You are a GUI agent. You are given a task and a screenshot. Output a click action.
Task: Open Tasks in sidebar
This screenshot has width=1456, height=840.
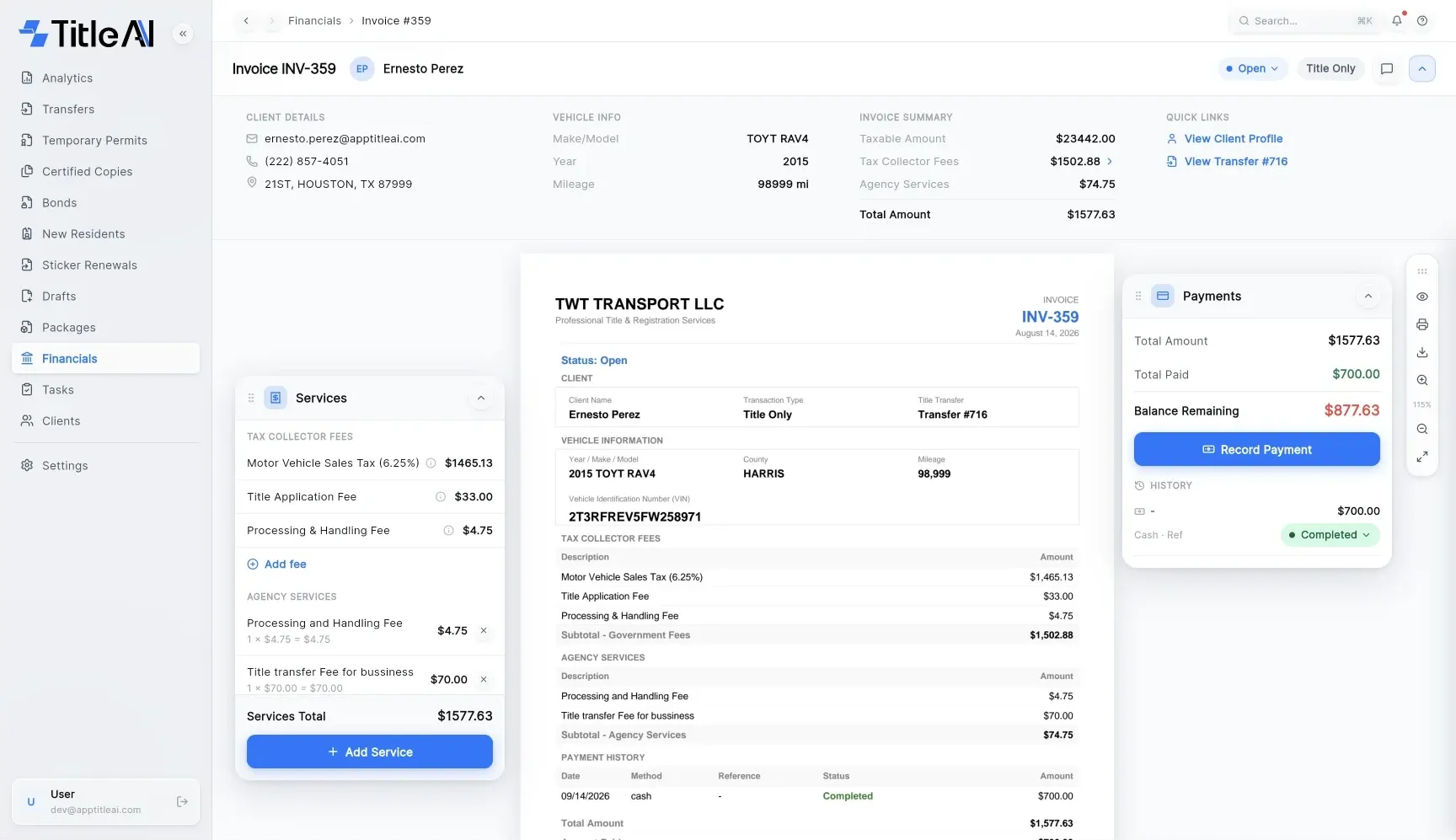pos(105,389)
